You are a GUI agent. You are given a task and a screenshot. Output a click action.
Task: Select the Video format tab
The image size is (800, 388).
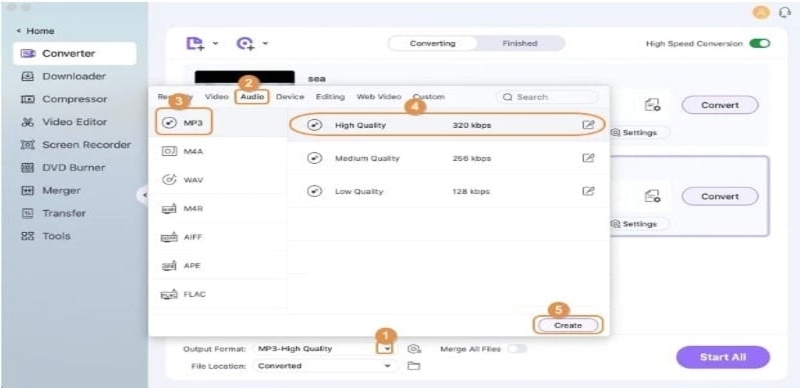click(x=217, y=96)
